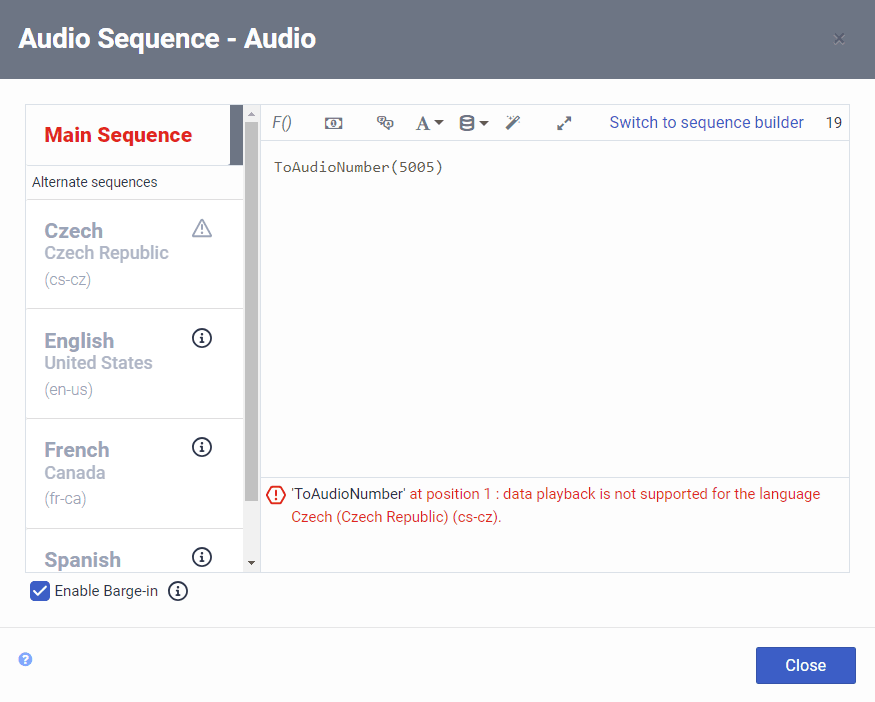Click the info icon beside French Canada
875x702 pixels.
click(x=201, y=447)
